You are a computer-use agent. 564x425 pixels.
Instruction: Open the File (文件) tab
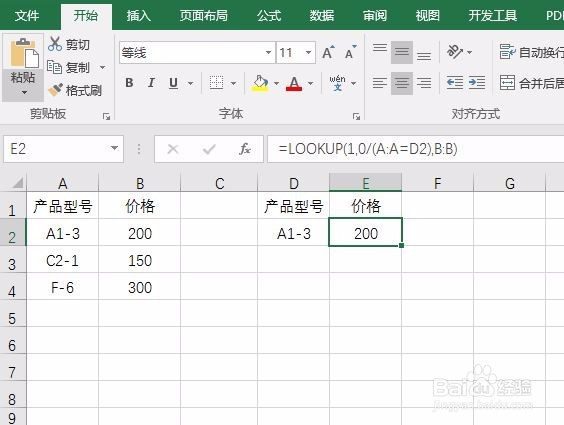click(27, 15)
